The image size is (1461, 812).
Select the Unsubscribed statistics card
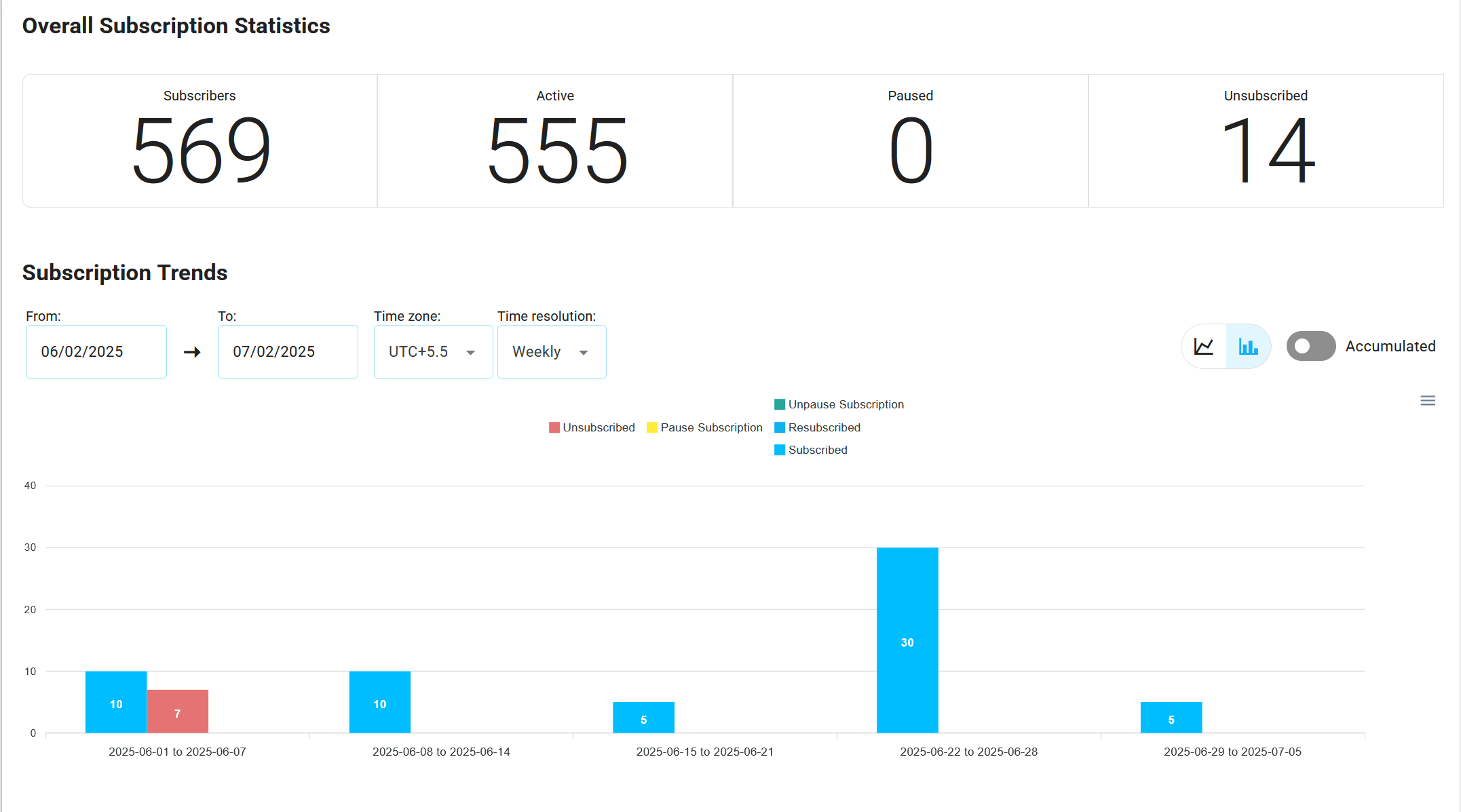click(1266, 140)
